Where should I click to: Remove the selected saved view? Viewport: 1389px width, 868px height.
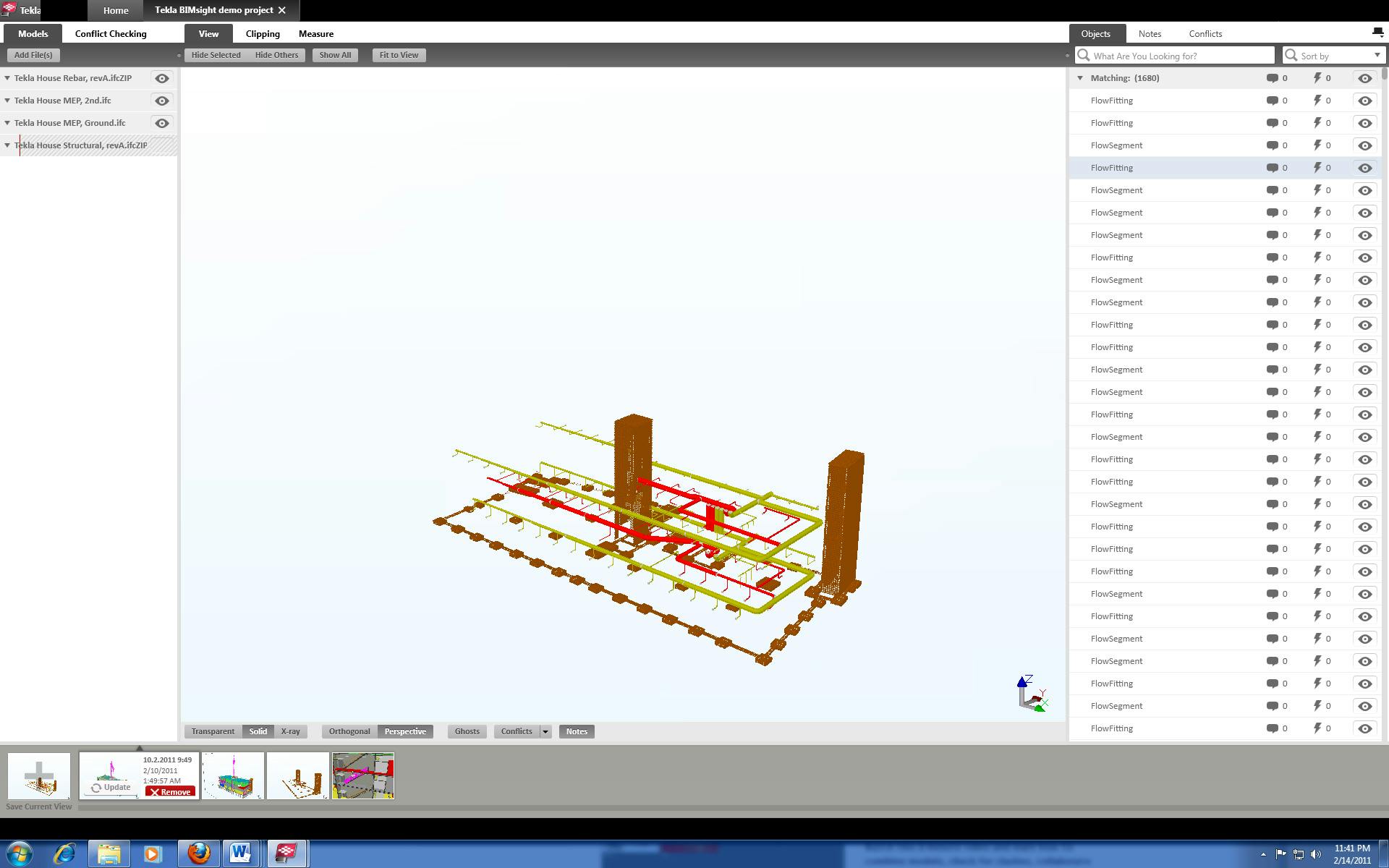[x=171, y=792]
